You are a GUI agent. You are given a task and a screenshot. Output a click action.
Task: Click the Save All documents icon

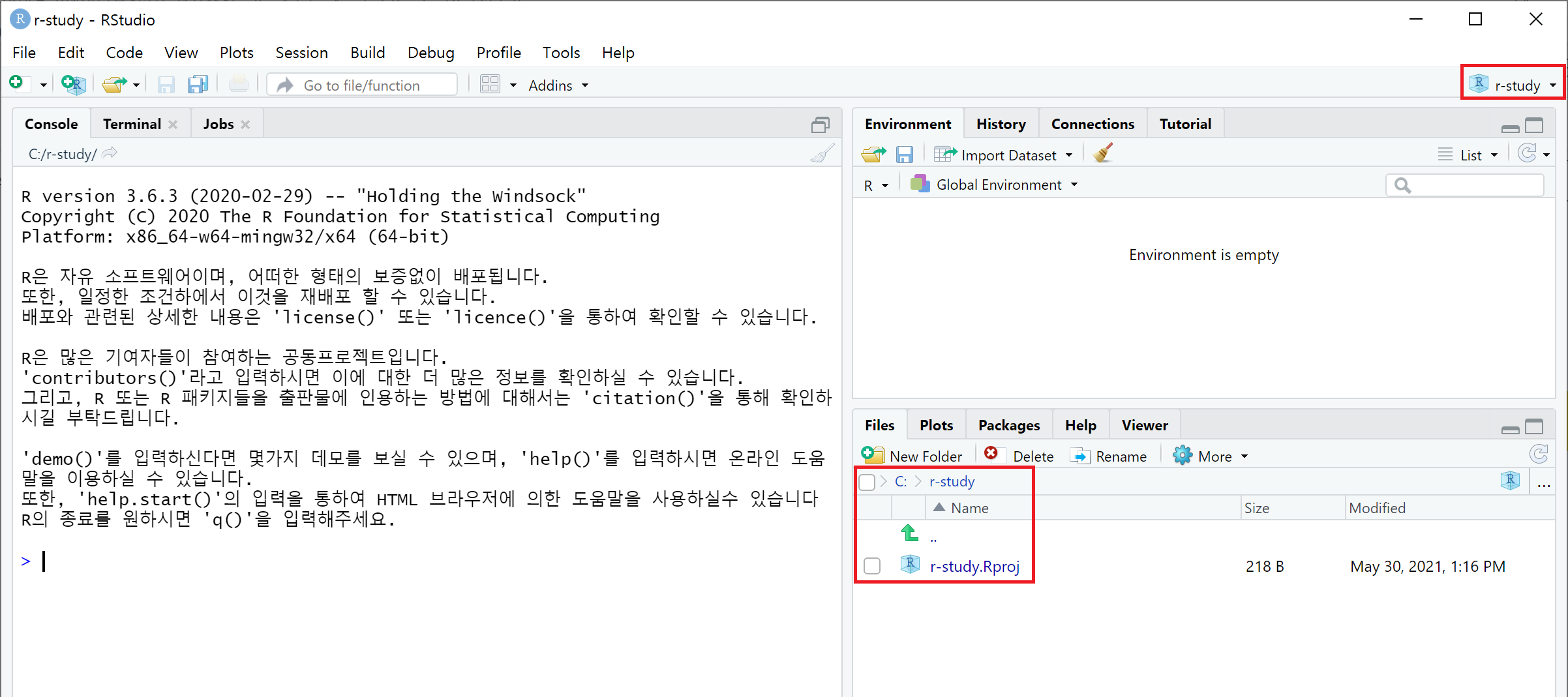coord(197,85)
